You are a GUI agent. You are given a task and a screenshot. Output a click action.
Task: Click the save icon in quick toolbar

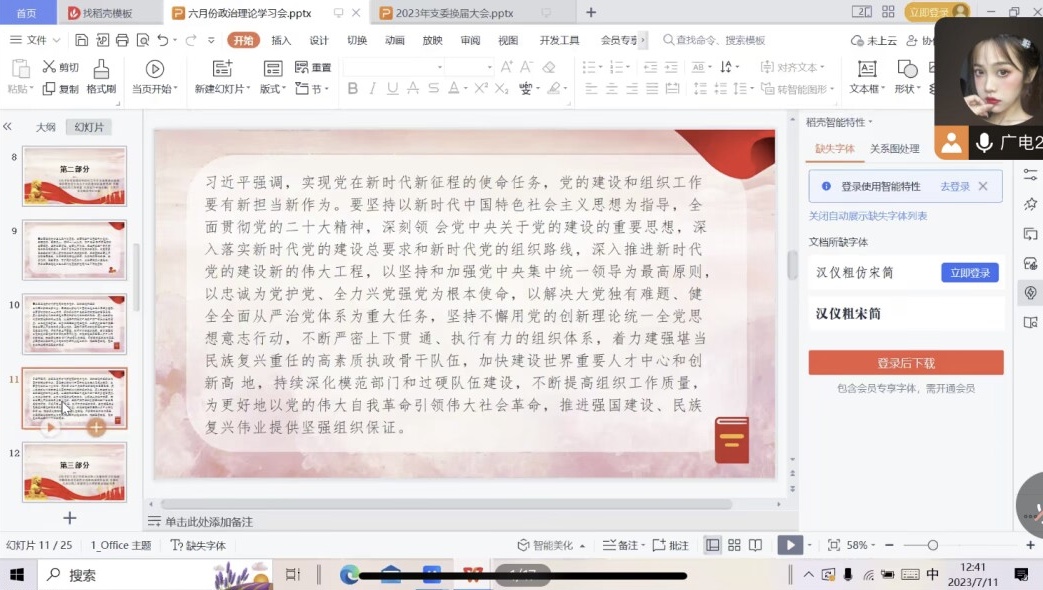82,40
